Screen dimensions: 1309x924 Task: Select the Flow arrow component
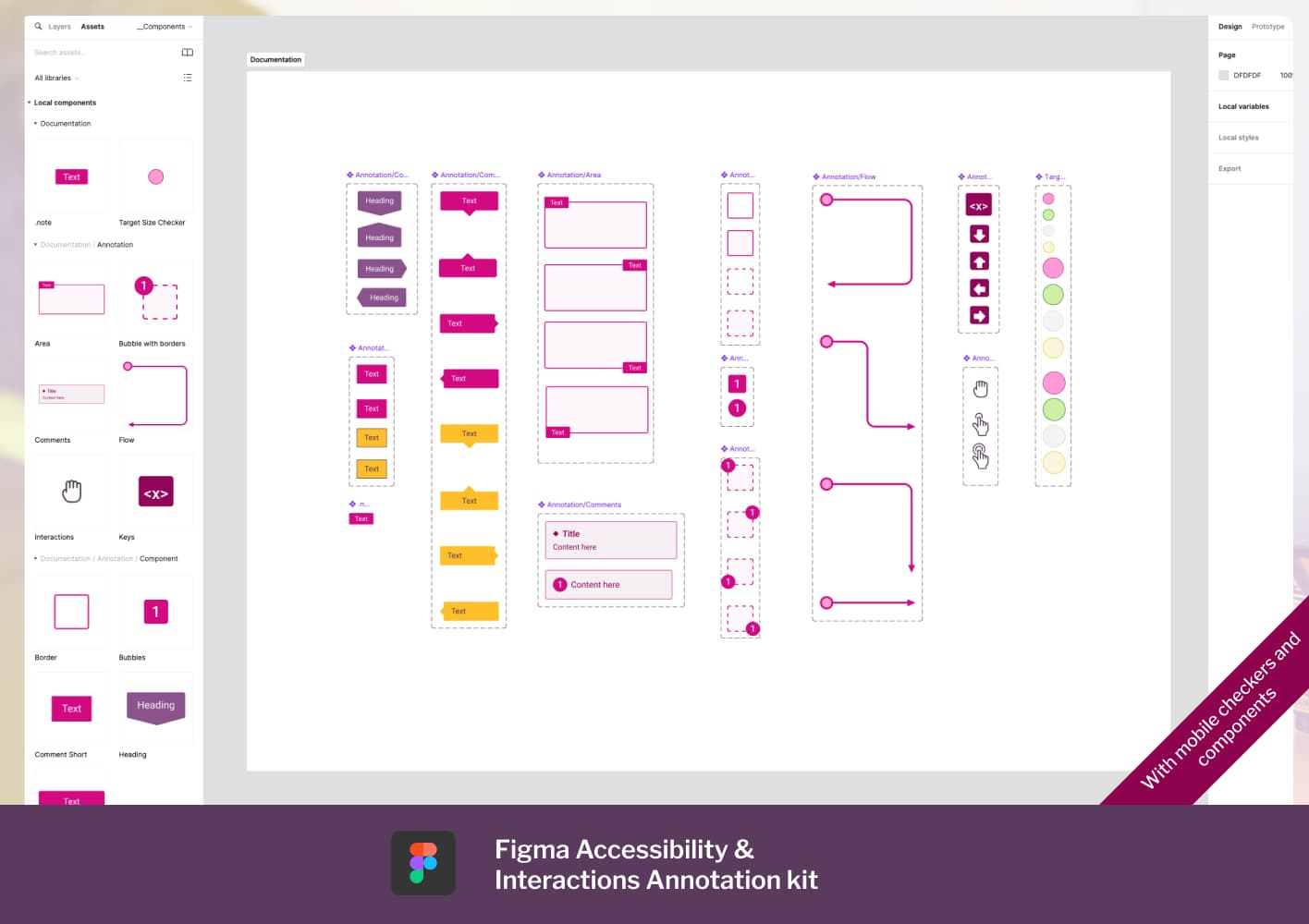pyautogui.click(x=155, y=394)
